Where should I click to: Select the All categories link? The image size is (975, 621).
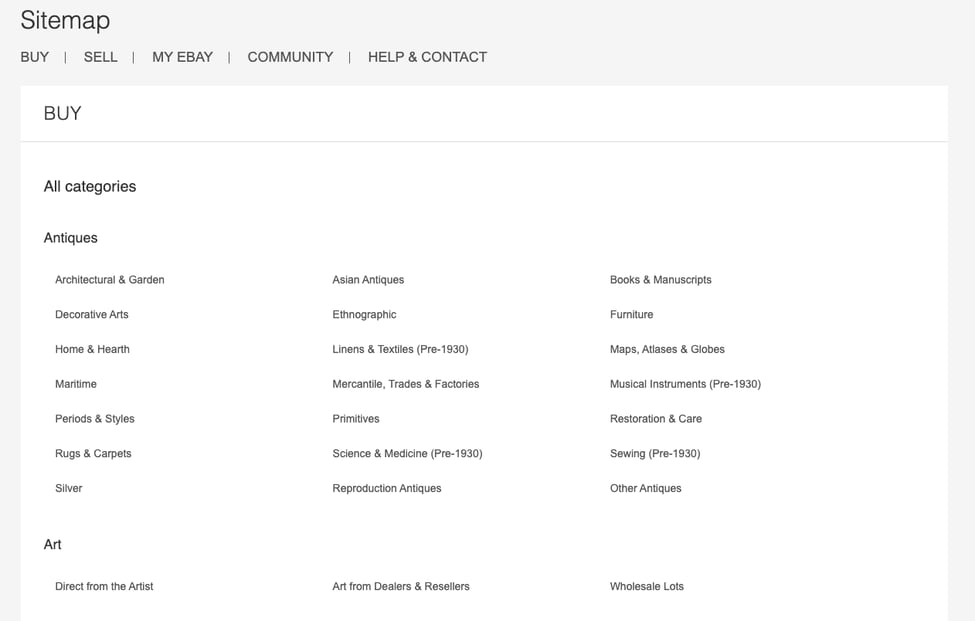89,186
